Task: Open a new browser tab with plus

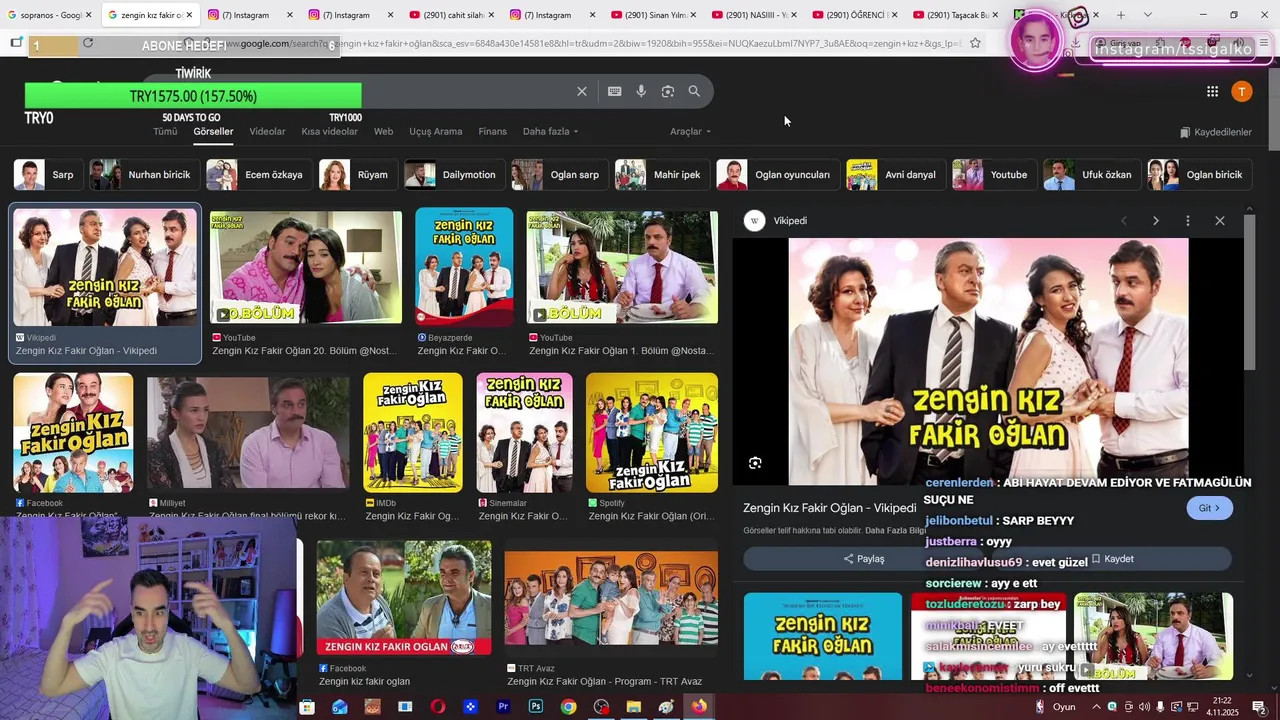Action: click(1121, 15)
